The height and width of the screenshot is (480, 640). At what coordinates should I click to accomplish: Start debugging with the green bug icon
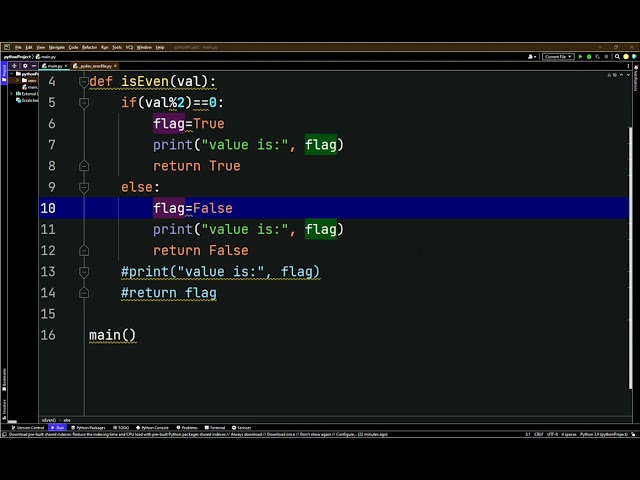[589, 57]
